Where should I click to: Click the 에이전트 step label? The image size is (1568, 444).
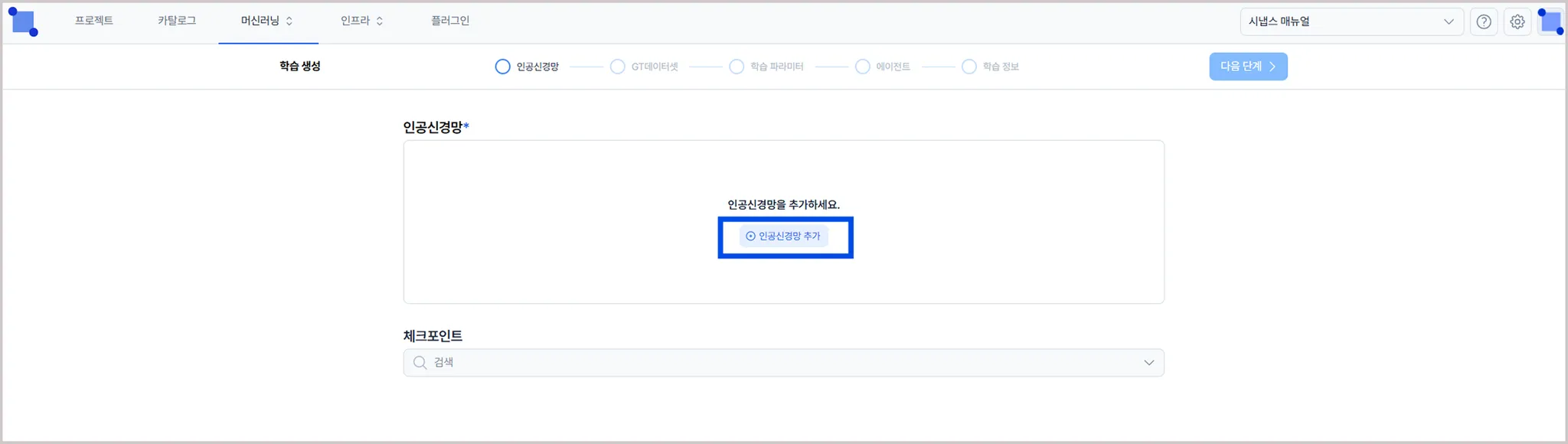point(893,67)
